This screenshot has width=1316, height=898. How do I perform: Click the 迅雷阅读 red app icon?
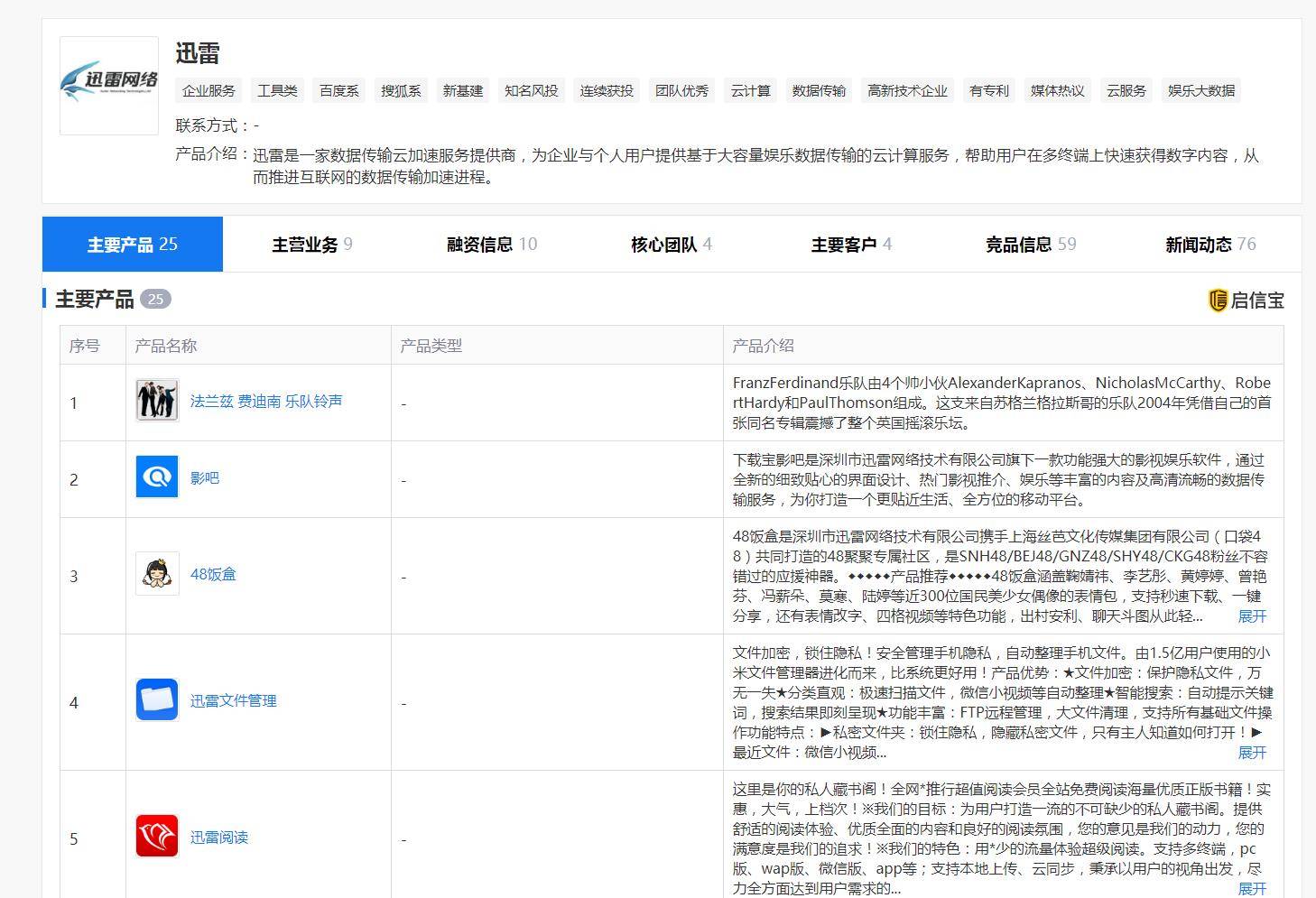[157, 837]
